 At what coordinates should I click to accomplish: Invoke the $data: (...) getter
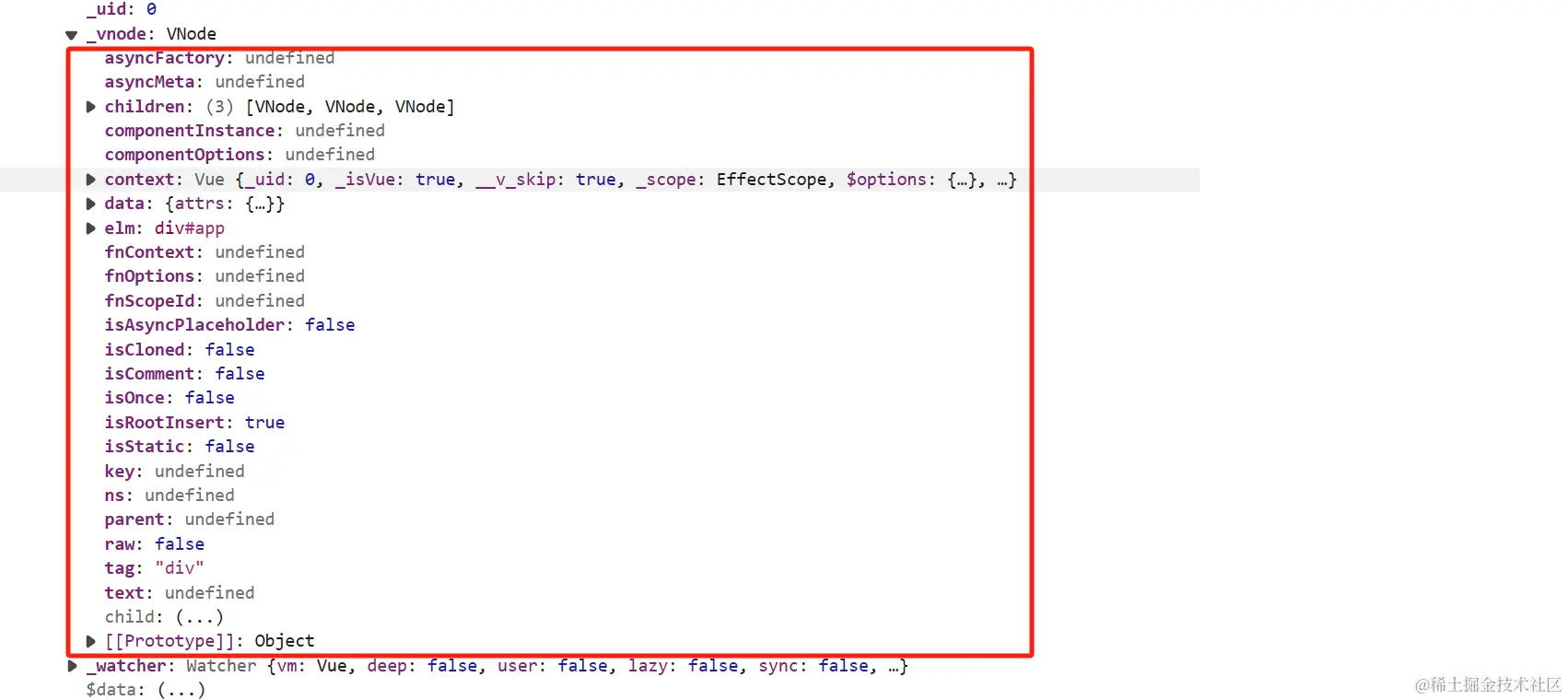(181, 690)
